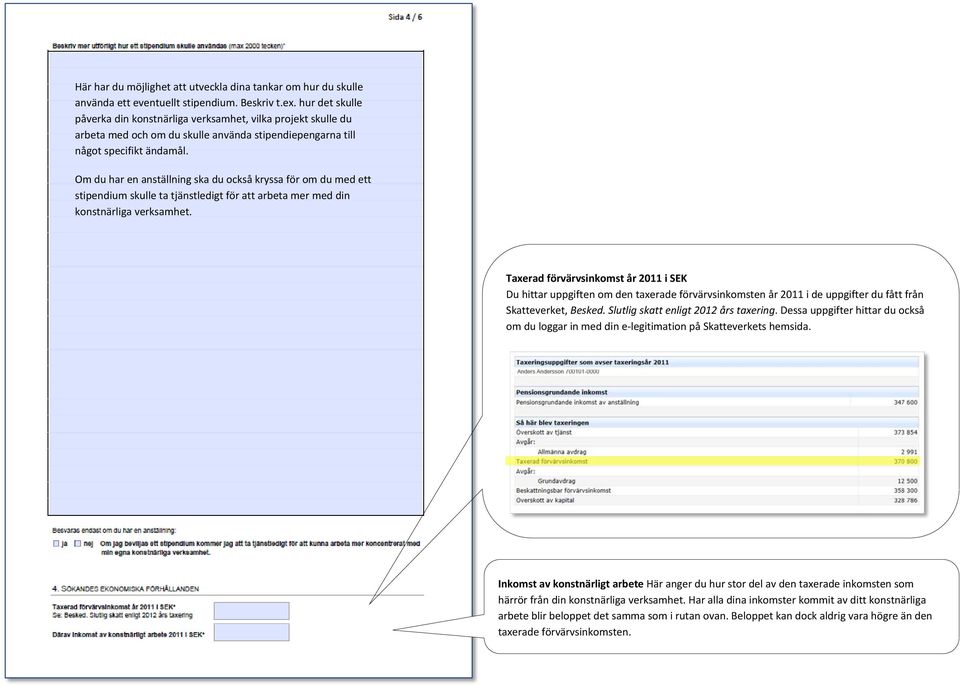Click the Därav inkomst av konstnärligt arbete input field
Viewport: 960px width, 686px height.
[251, 632]
